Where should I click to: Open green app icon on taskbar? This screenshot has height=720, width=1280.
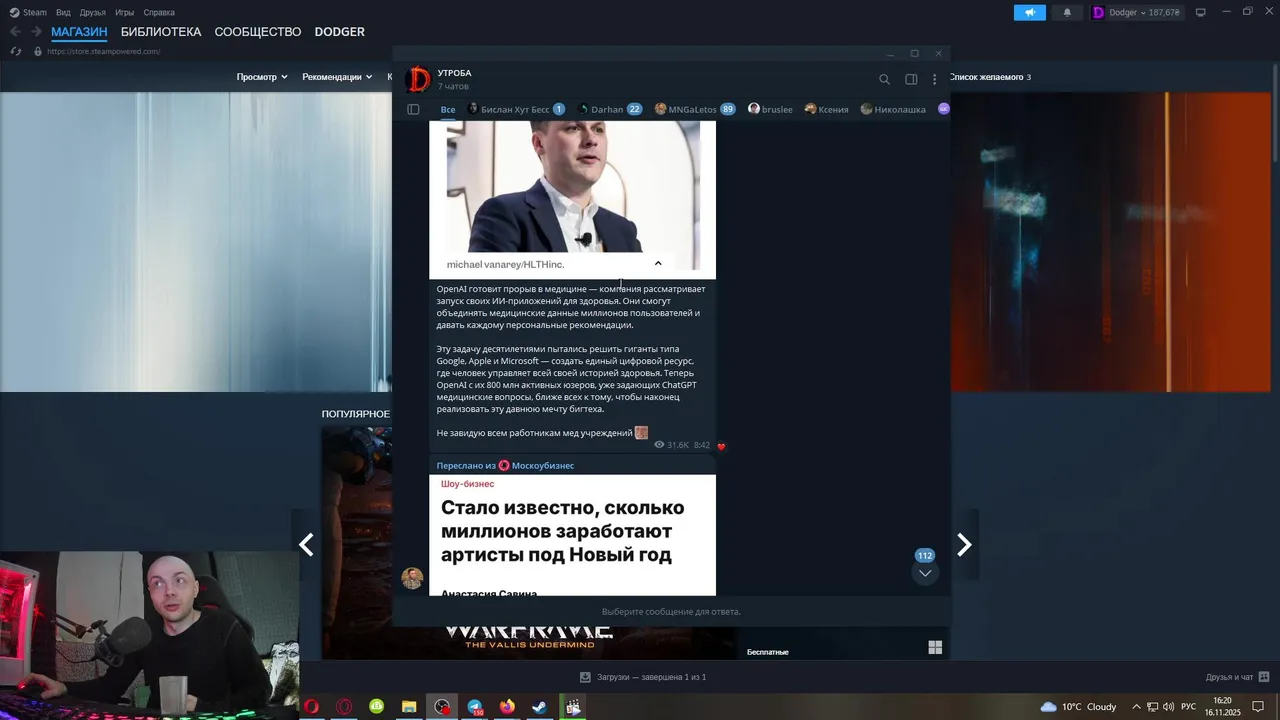(x=377, y=706)
